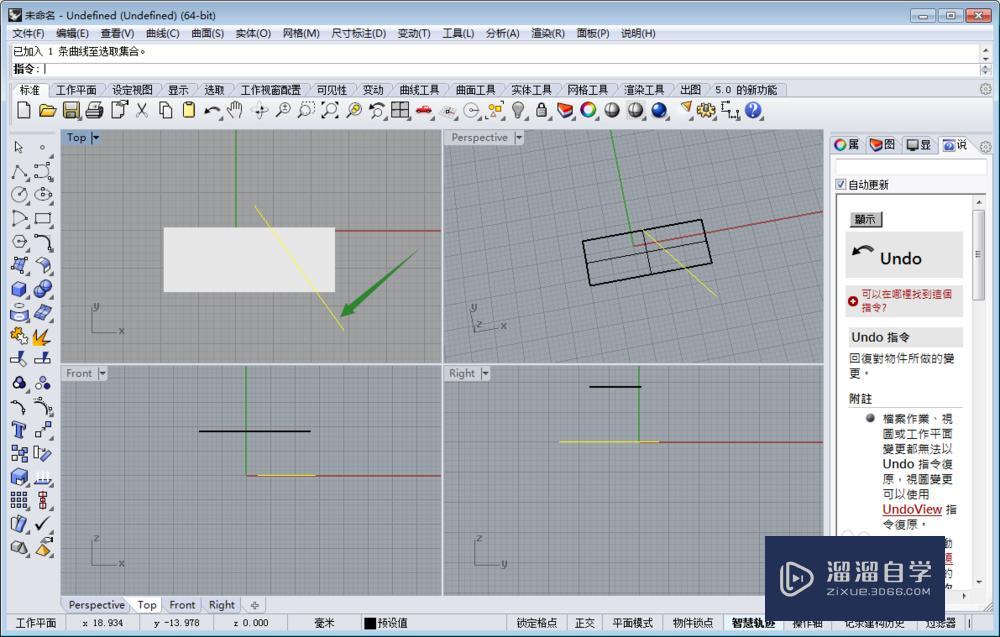Click the help panel search field

click(x=911, y=168)
